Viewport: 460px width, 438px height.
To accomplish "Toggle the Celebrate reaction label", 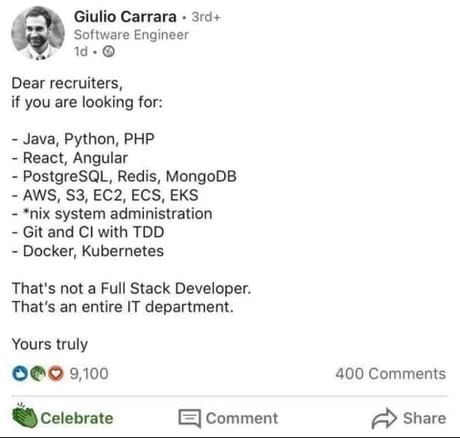I will point(77,418).
